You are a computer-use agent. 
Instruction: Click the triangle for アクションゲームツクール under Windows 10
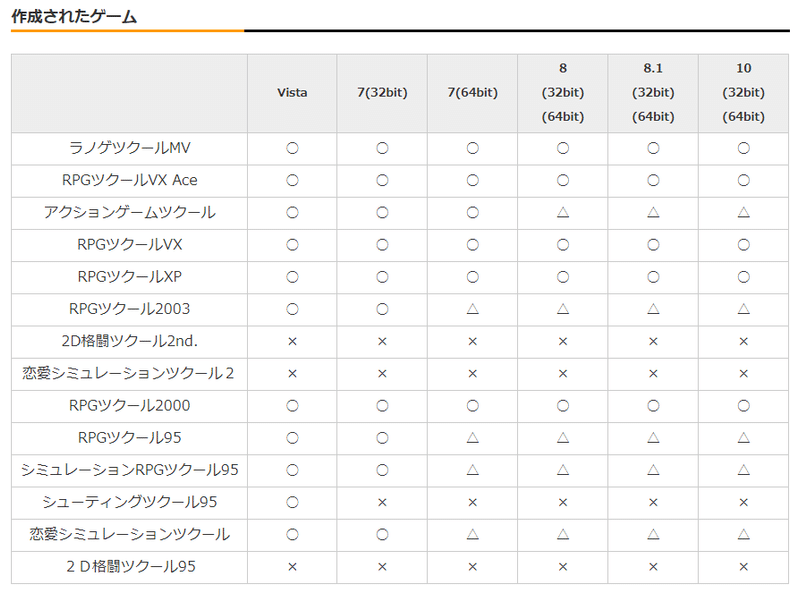(743, 212)
